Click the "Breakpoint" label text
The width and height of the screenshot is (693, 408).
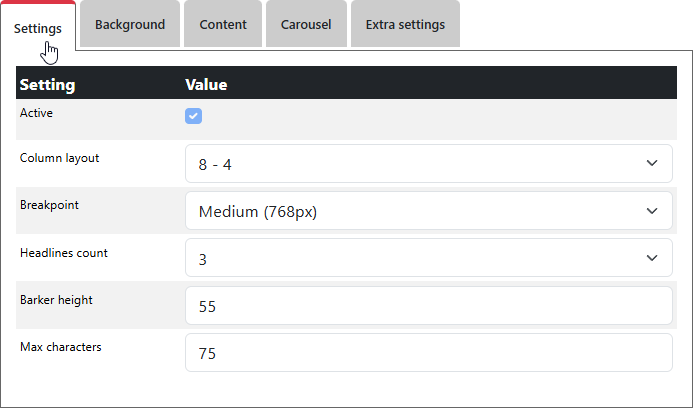50,205
